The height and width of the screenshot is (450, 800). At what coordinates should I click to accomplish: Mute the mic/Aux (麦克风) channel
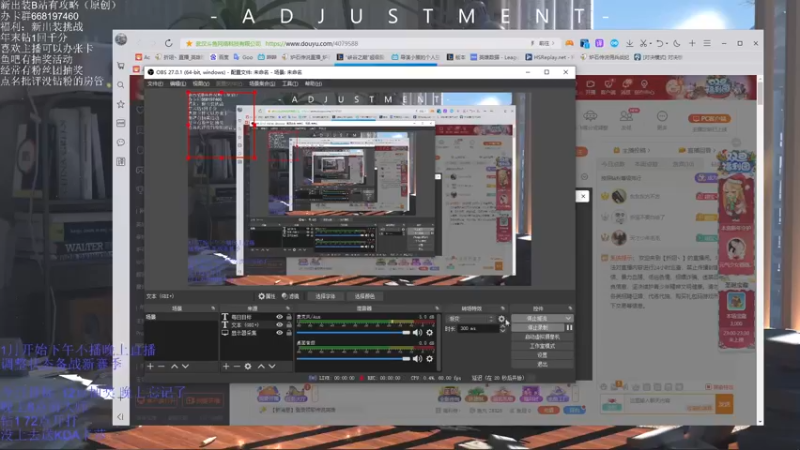tap(417, 333)
